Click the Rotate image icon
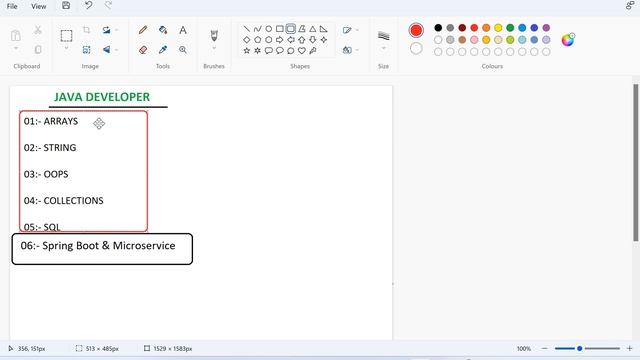The height and width of the screenshot is (360, 640). click(x=107, y=30)
